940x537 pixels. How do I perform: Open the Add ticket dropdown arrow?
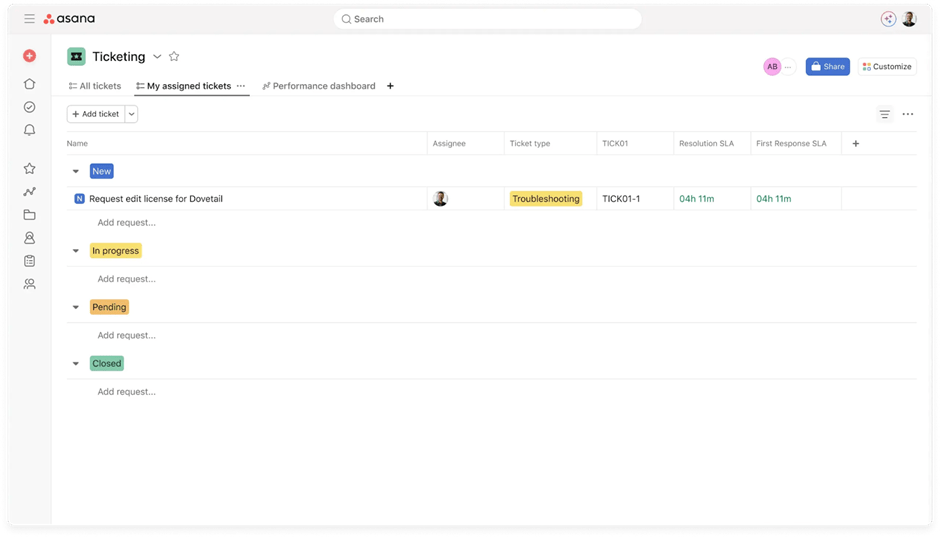tap(131, 114)
